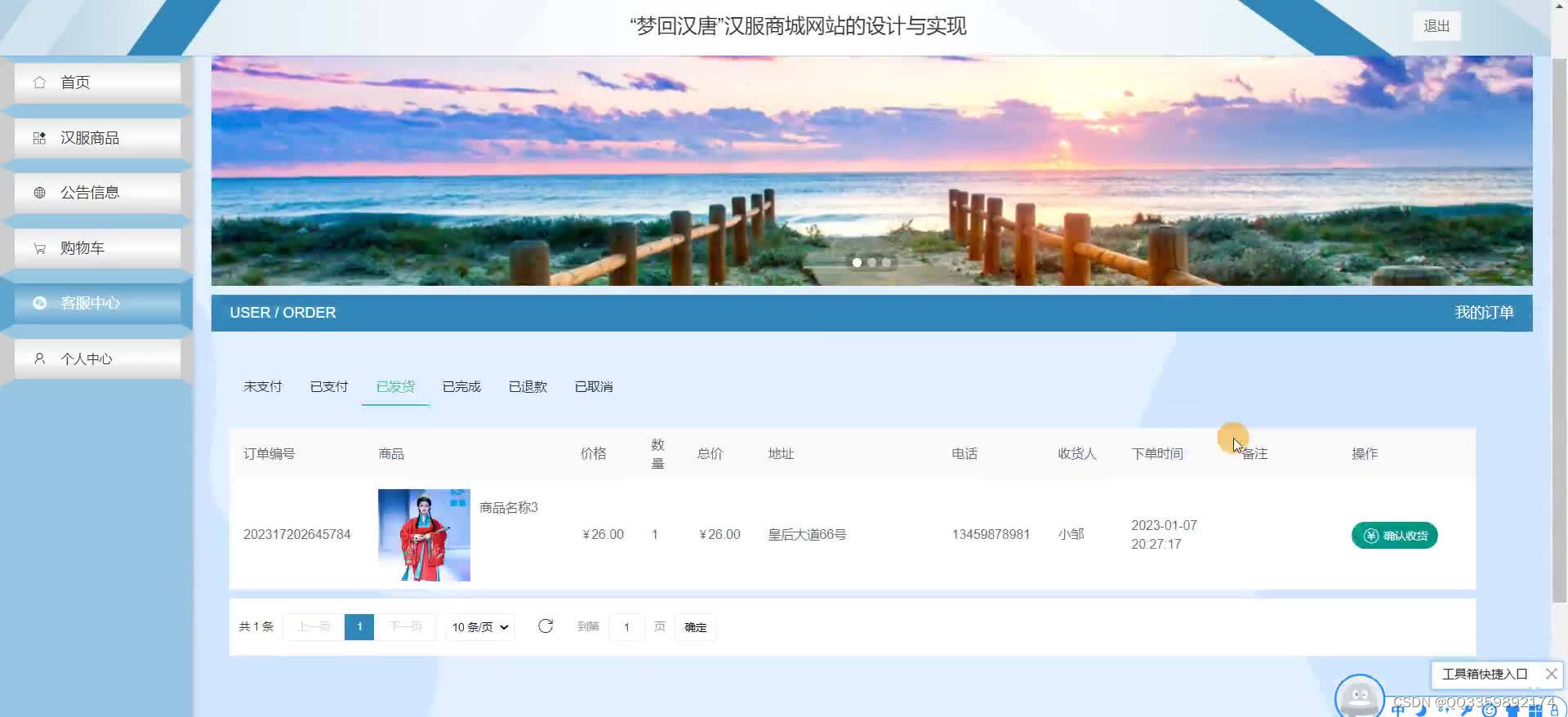Click the 操作 column header
This screenshot has width=1568, height=717.
point(1364,453)
